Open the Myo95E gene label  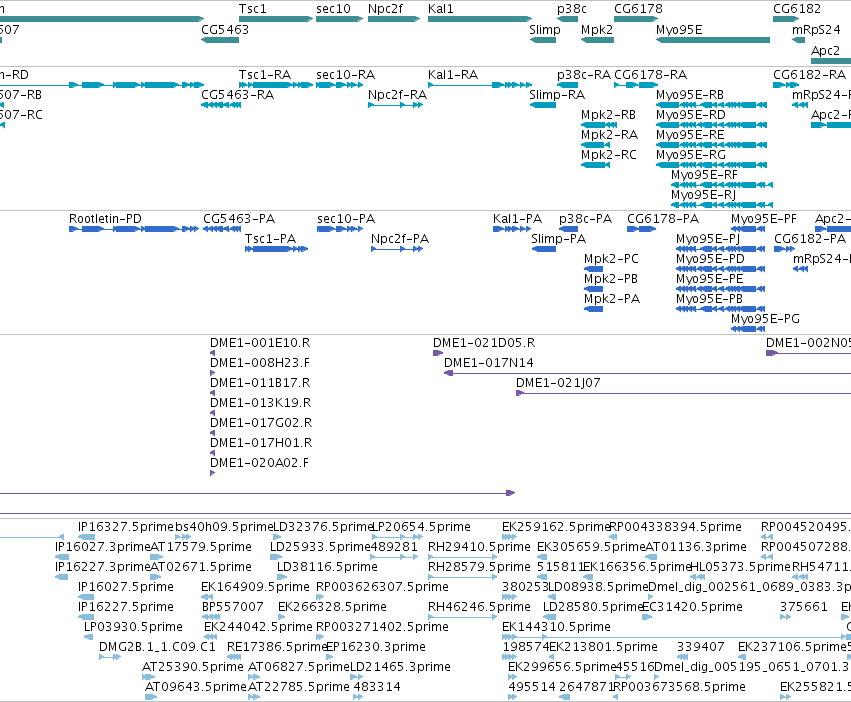679,29
